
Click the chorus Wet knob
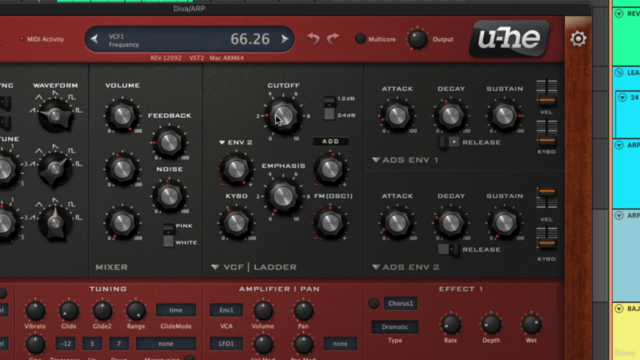click(531, 324)
